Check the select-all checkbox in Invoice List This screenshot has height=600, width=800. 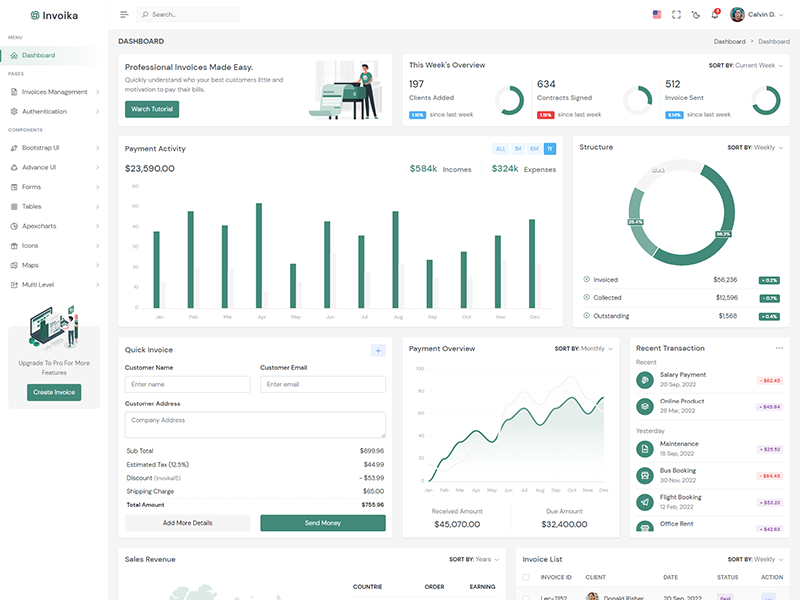pyautogui.click(x=526, y=577)
